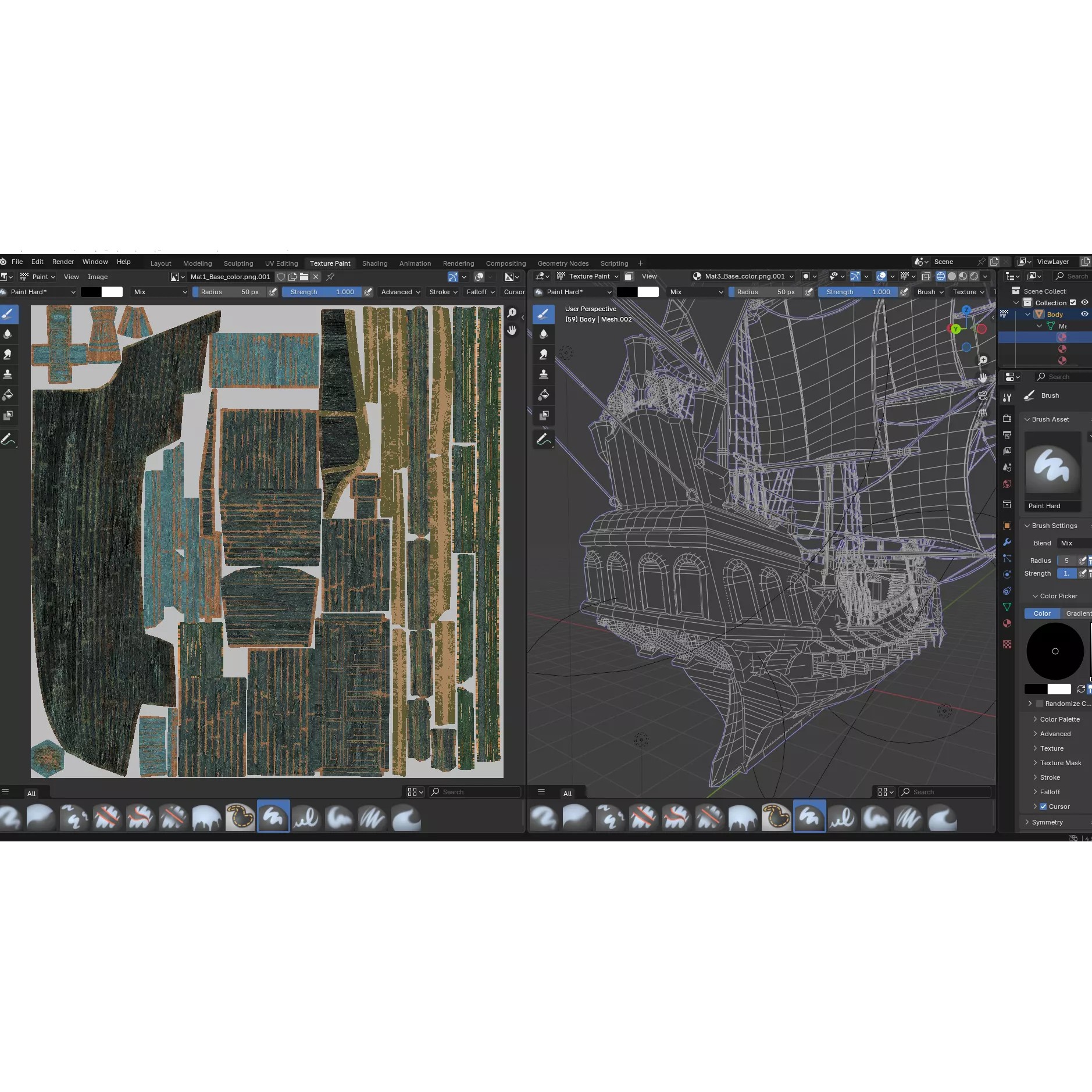Viewport: 1092px width, 1092px height.
Task: Select the Smear tool in the 3D viewport toolbar
Action: click(544, 354)
